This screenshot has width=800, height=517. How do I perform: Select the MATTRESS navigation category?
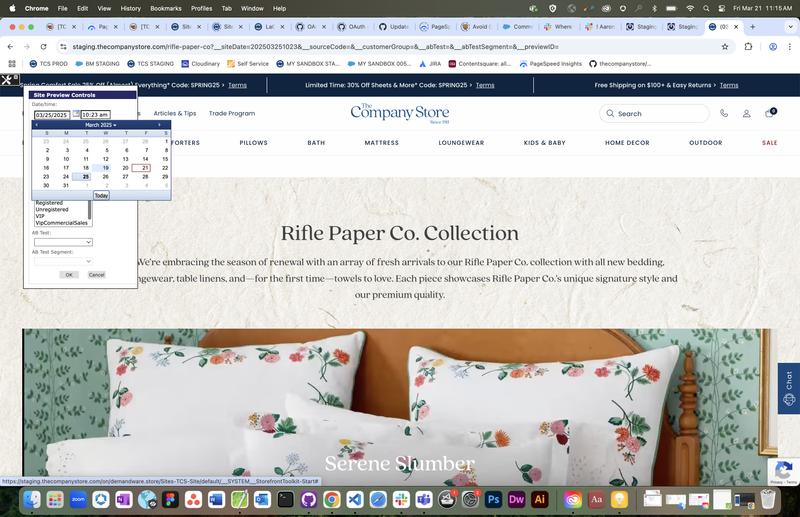pyautogui.click(x=381, y=143)
